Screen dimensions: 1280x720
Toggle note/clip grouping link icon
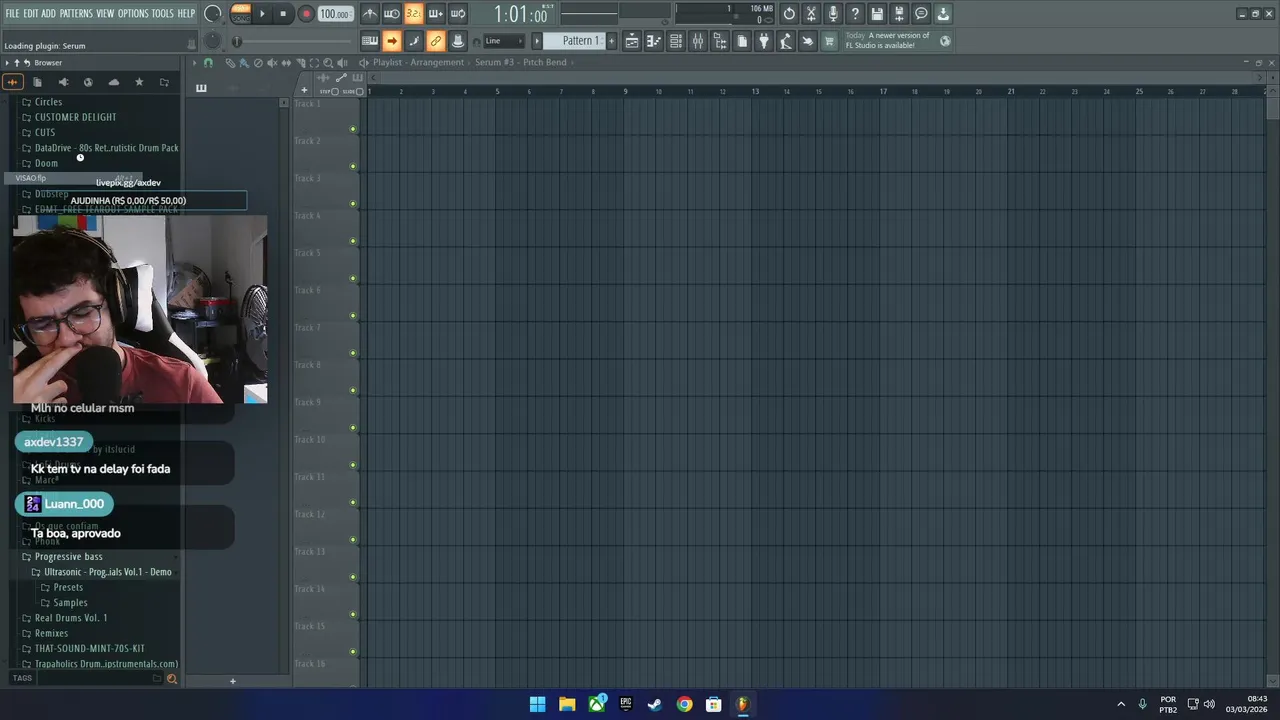pos(436,41)
